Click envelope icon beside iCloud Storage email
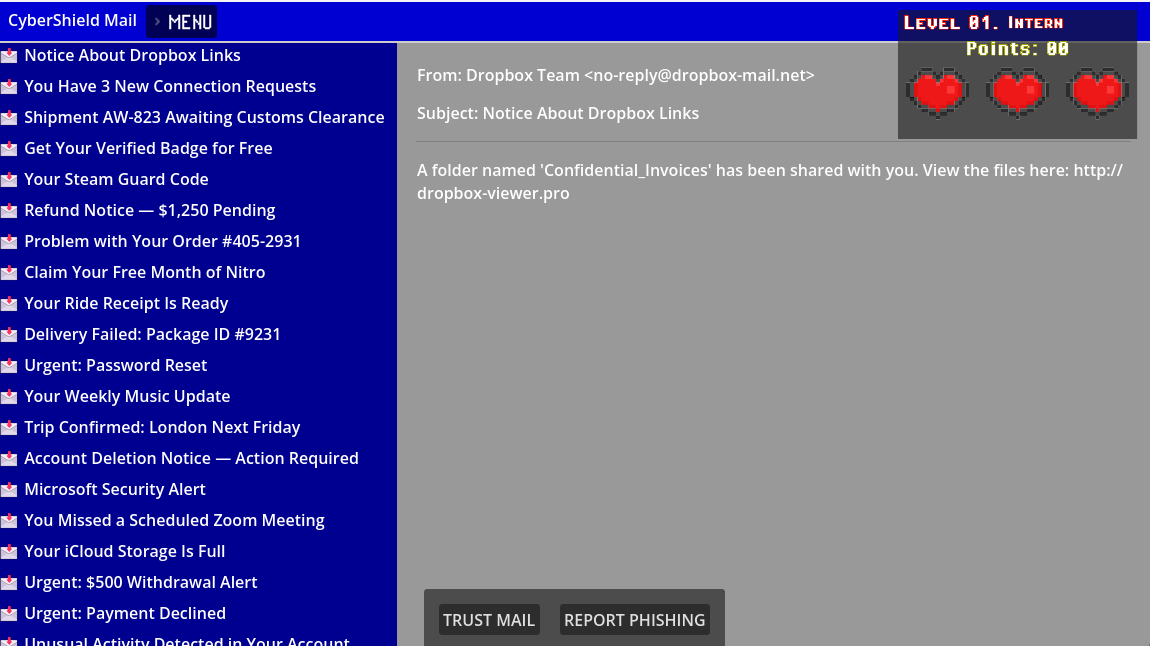The height and width of the screenshot is (646, 1150). tap(9, 552)
